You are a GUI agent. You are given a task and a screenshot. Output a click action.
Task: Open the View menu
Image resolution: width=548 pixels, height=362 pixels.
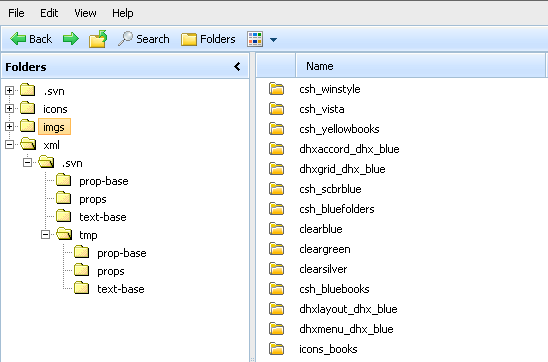[x=85, y=13]
